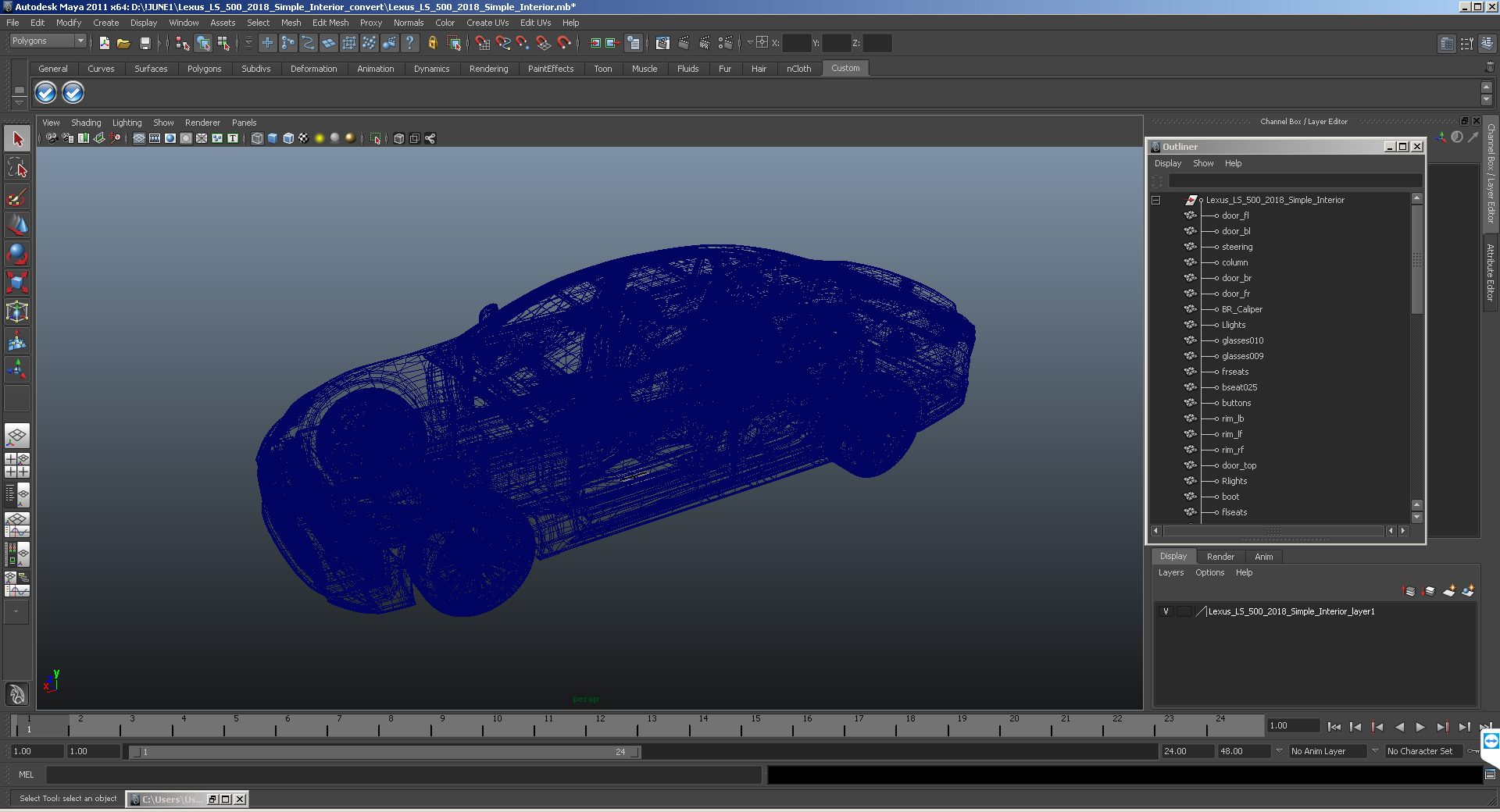Toggle construction history icon
Viewport: 1500px width, 812px height.
click(x=633, y=43)
